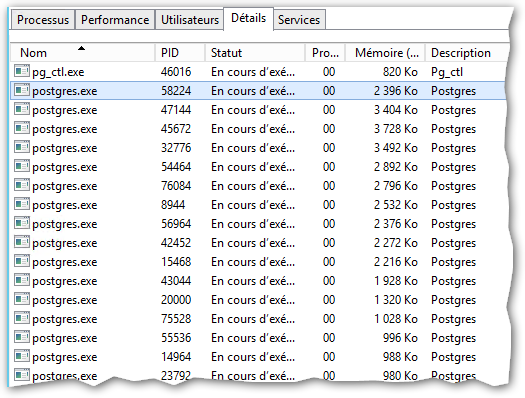
Task: Sort by the Nom column header
Action: point(82,53)
